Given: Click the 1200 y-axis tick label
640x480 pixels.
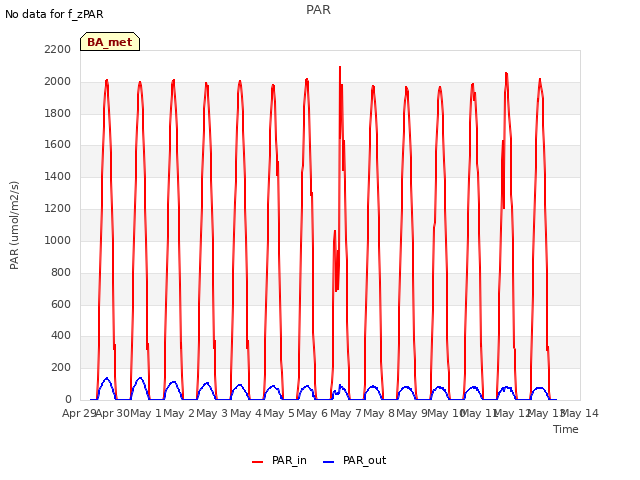Looking at the screenshot, I should (x=58, y=209).
